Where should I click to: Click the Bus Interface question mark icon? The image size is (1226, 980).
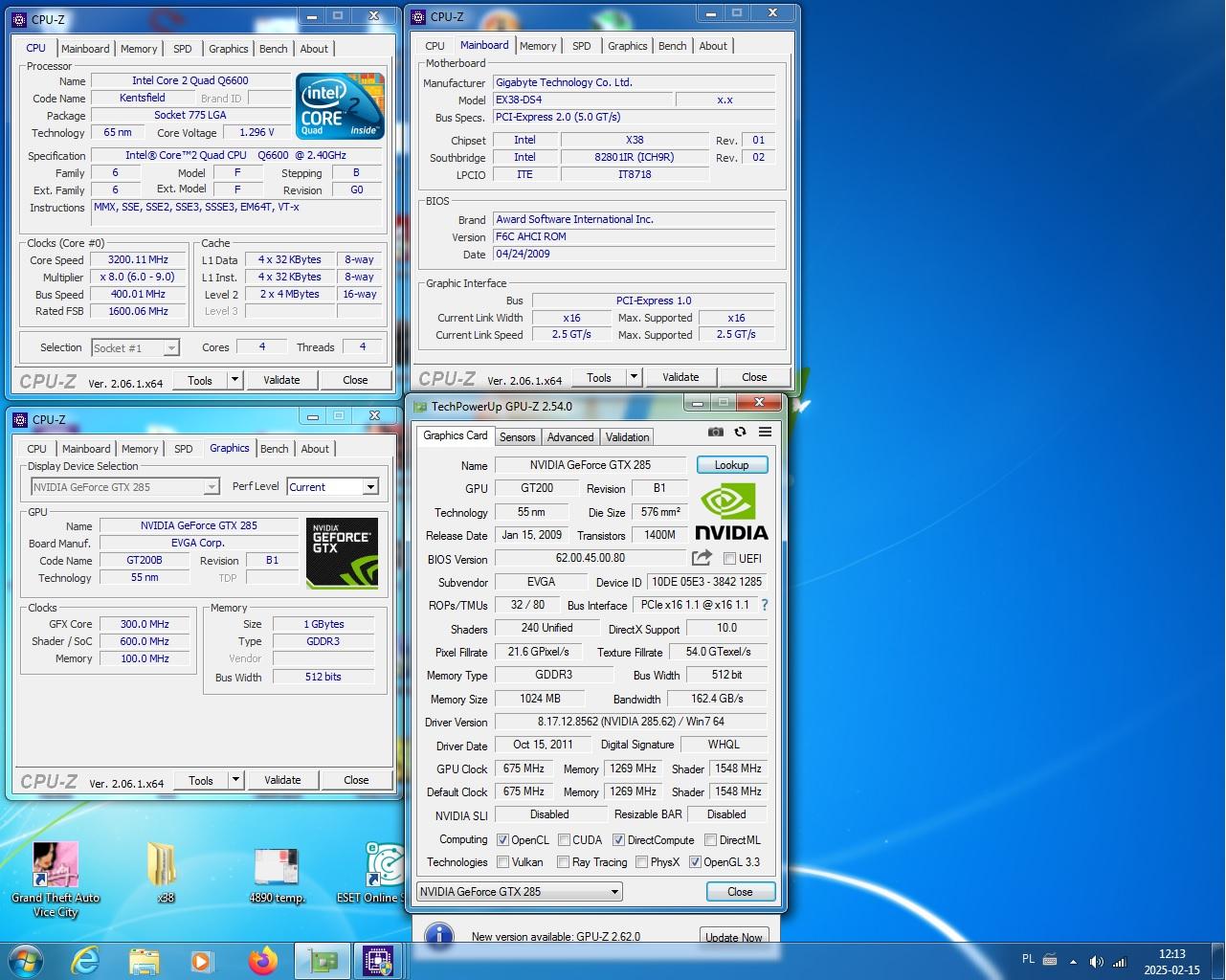coord(764,605)
